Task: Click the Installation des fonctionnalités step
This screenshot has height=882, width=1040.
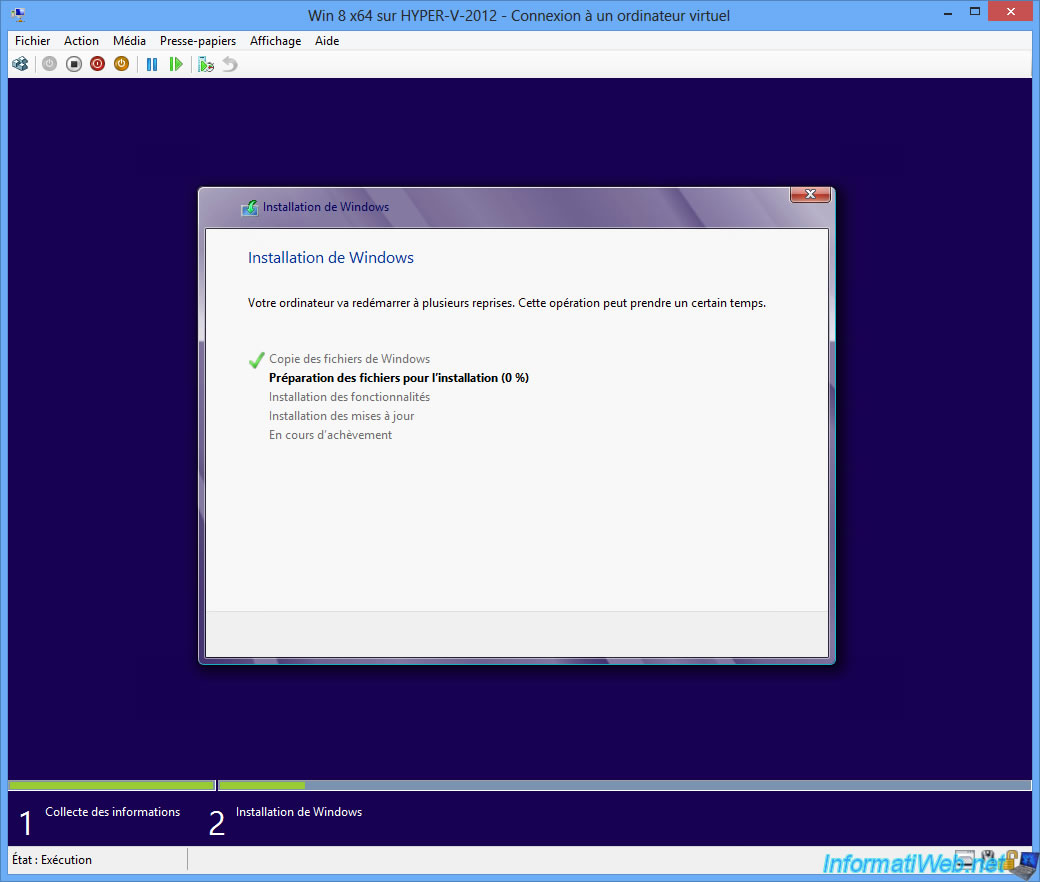Action: point(349,397)
